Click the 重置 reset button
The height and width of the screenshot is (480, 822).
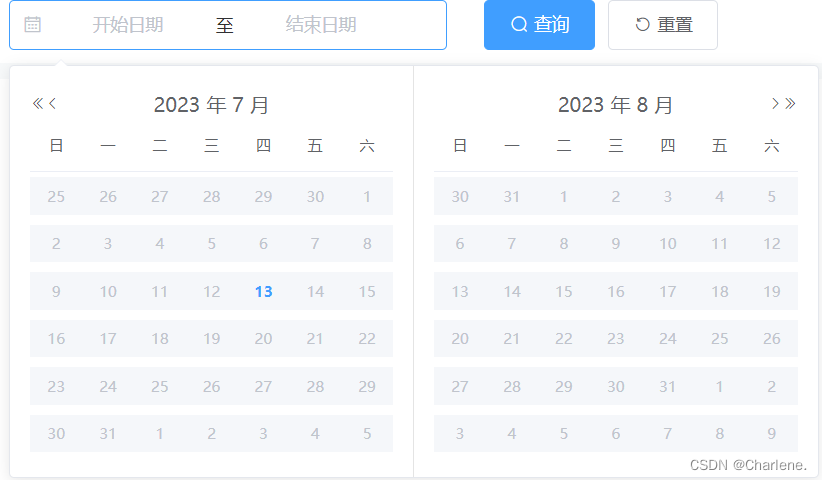point(663,25)
